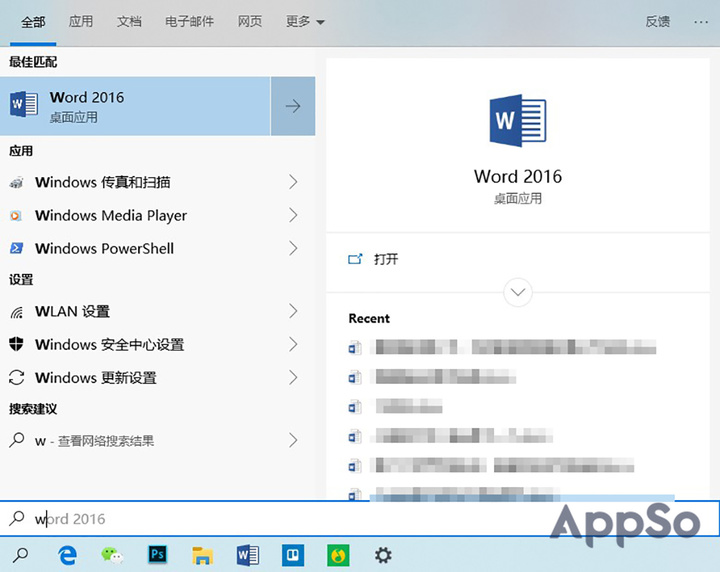This screenshot has height=572, width=720.
Task: Launch Microsoft Edge from the taskbar
Action: [x=68, y=555]
